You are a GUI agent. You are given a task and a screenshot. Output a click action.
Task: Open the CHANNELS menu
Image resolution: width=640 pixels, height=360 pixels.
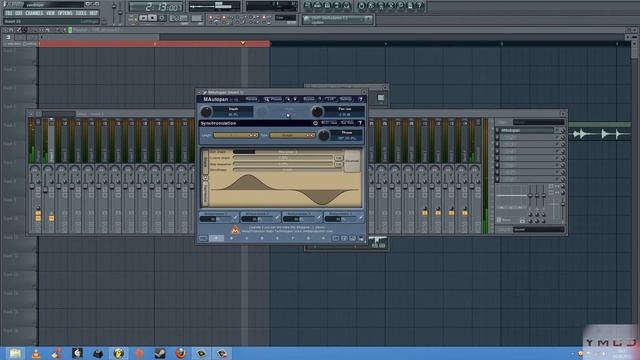point(34,13)
